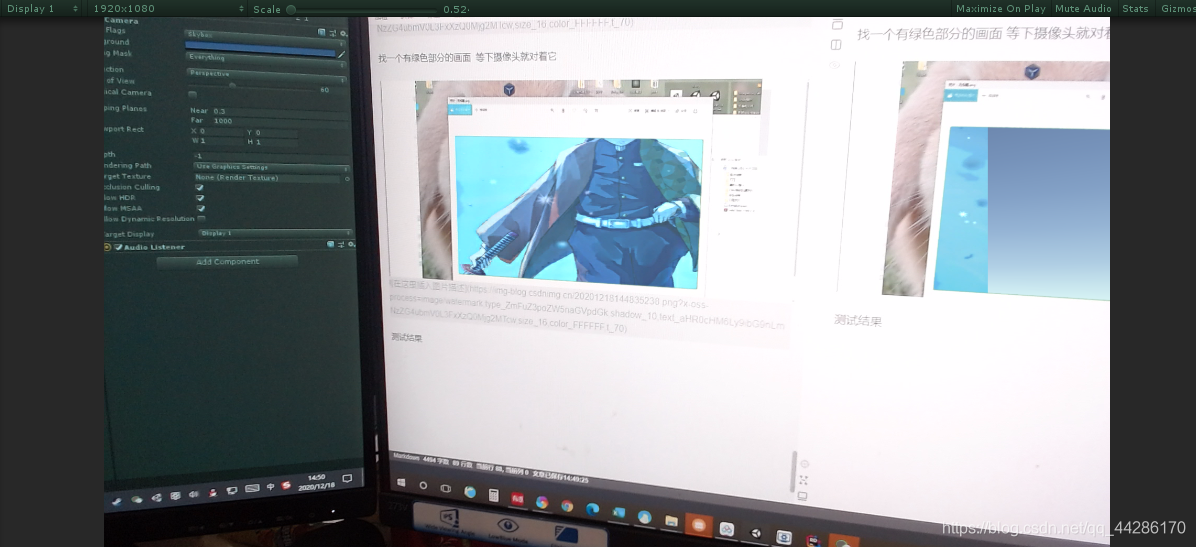
Task: Toggle the Allow HDR checkbox
Action: coord(201,198)
